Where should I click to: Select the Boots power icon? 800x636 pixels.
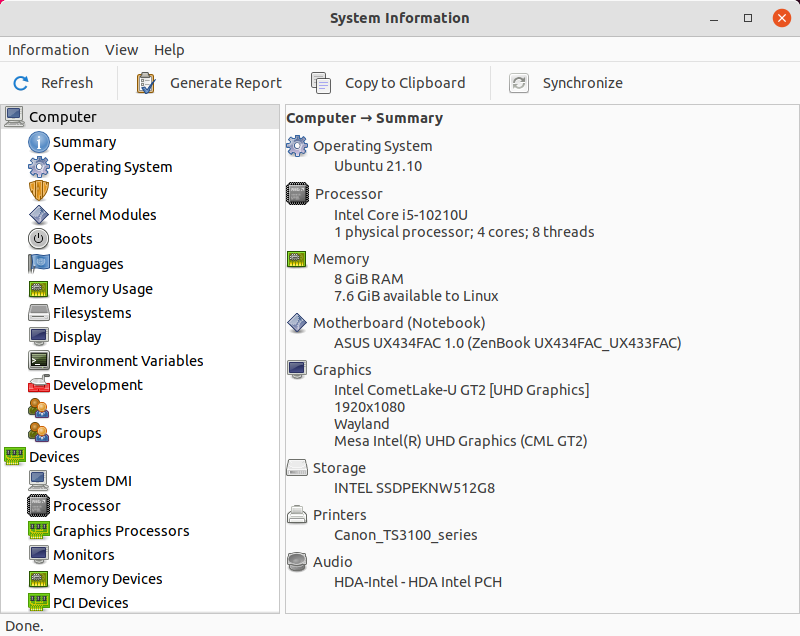39,239
